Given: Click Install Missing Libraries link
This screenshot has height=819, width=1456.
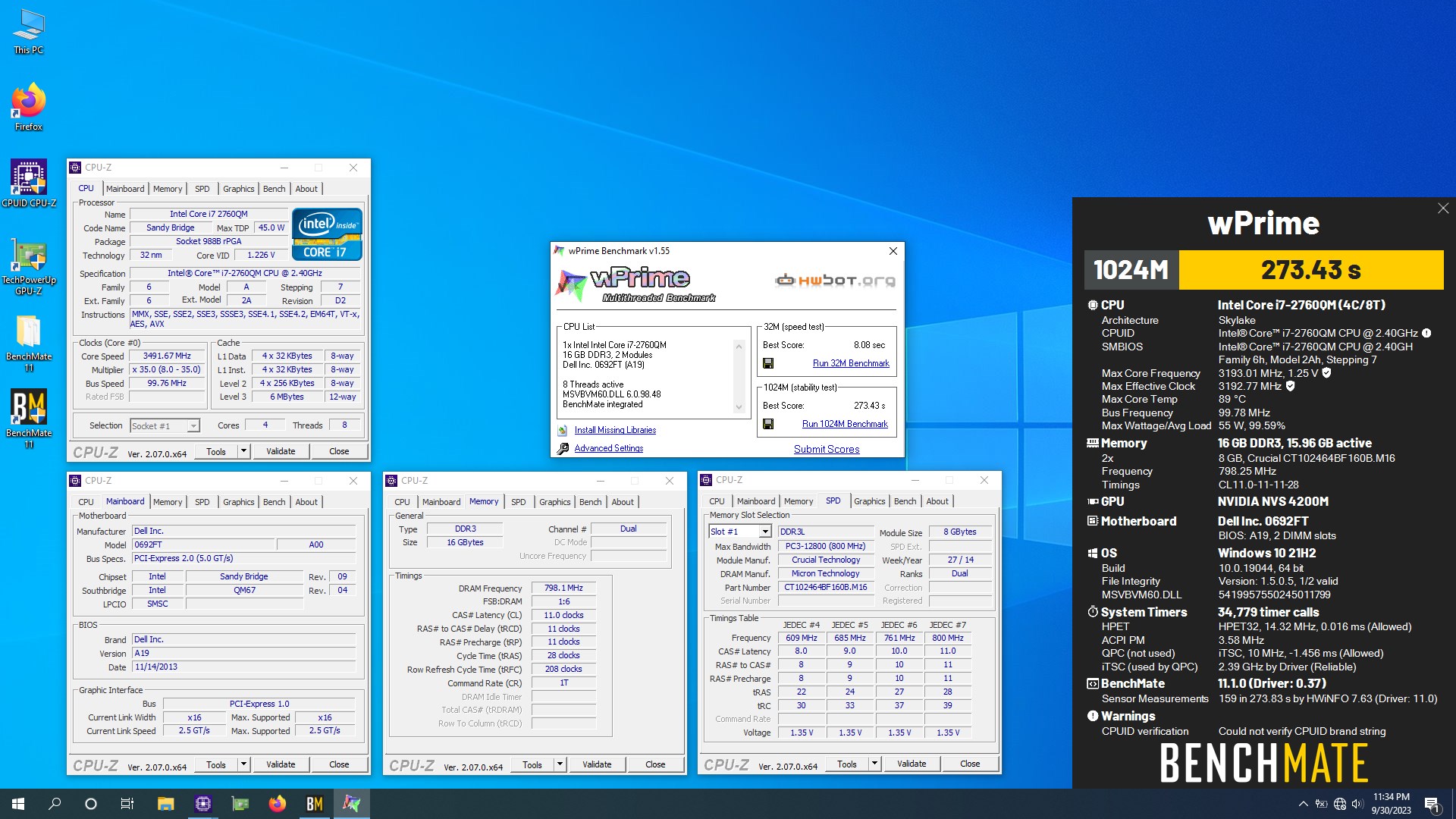Looking at the screenshot, I should coord(615,430).
